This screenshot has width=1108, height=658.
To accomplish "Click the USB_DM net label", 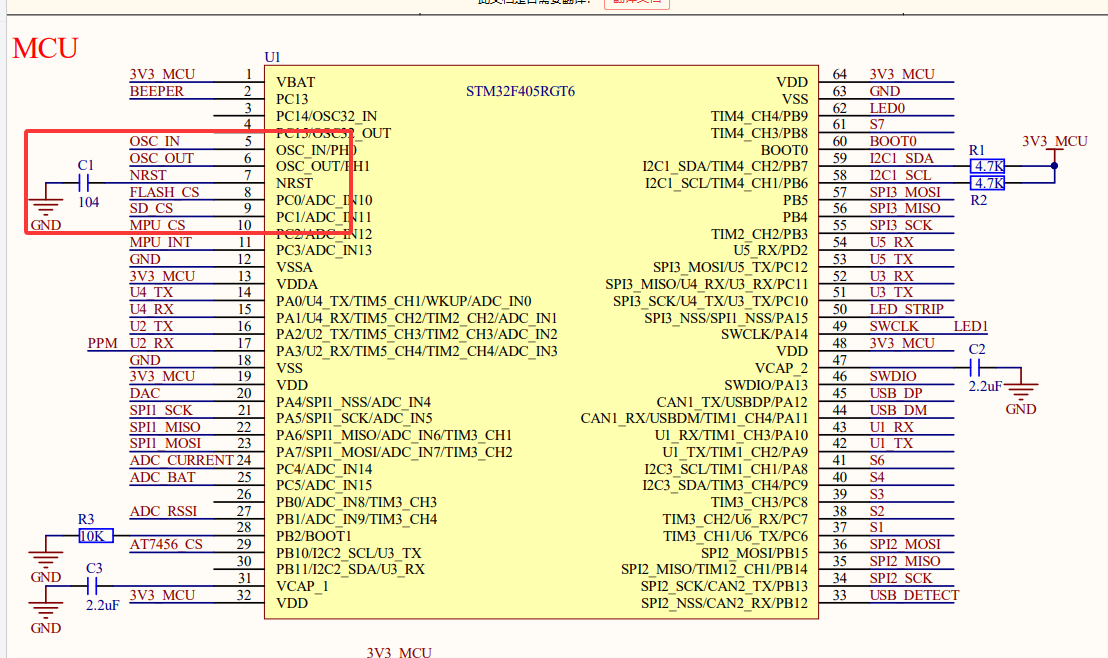I will [897, 411].
